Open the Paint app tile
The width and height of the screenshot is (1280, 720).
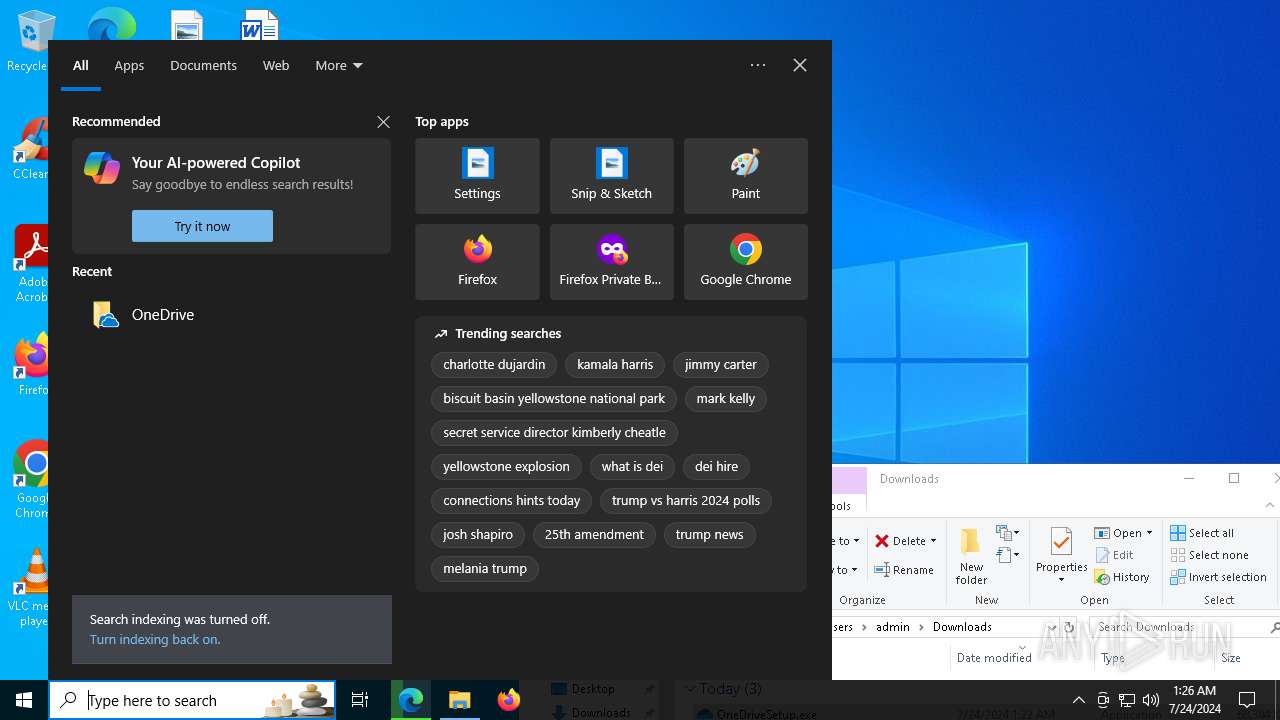[x=745, y=176]
